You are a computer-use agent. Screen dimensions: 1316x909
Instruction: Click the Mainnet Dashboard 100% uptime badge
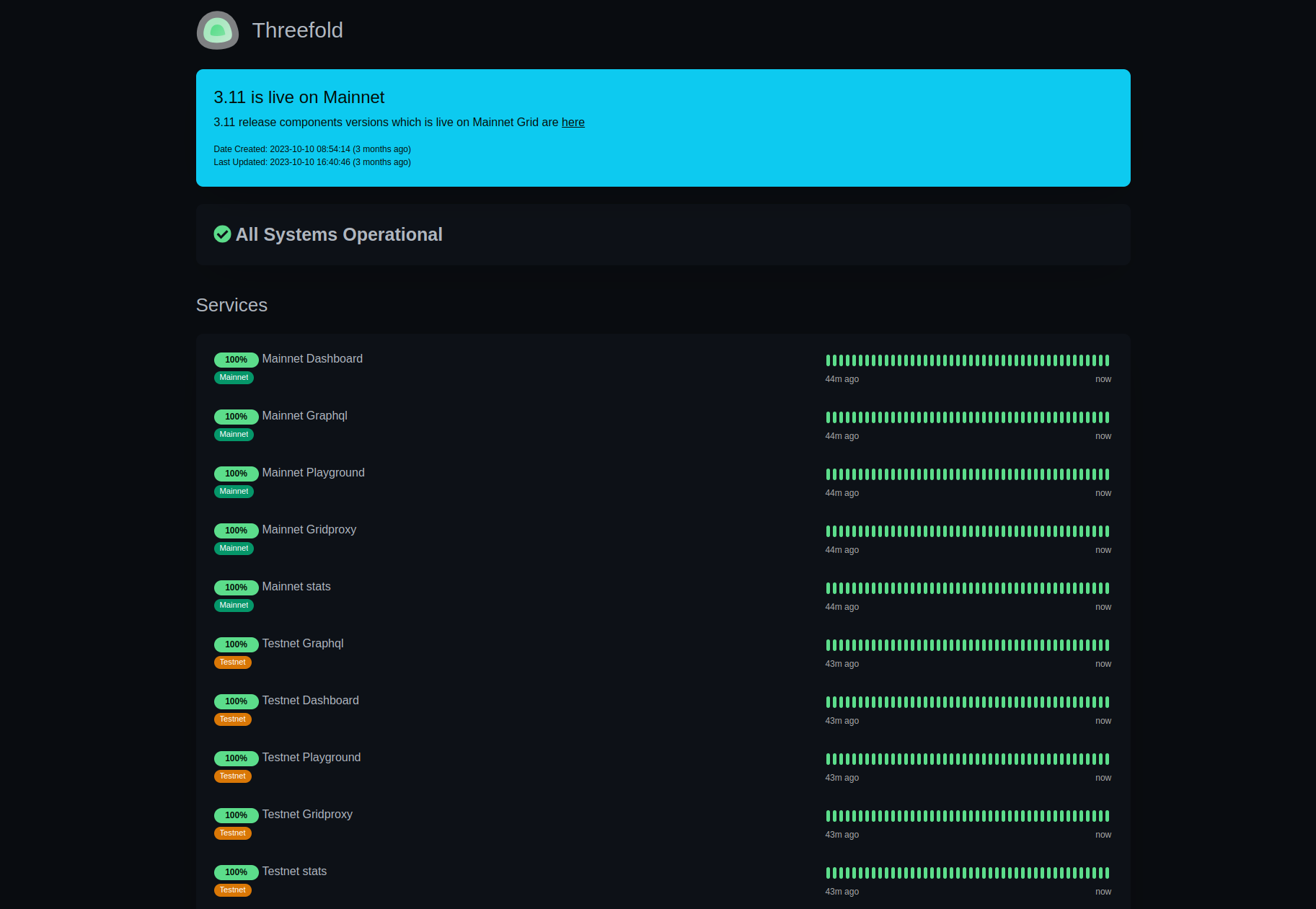point(236,360)
